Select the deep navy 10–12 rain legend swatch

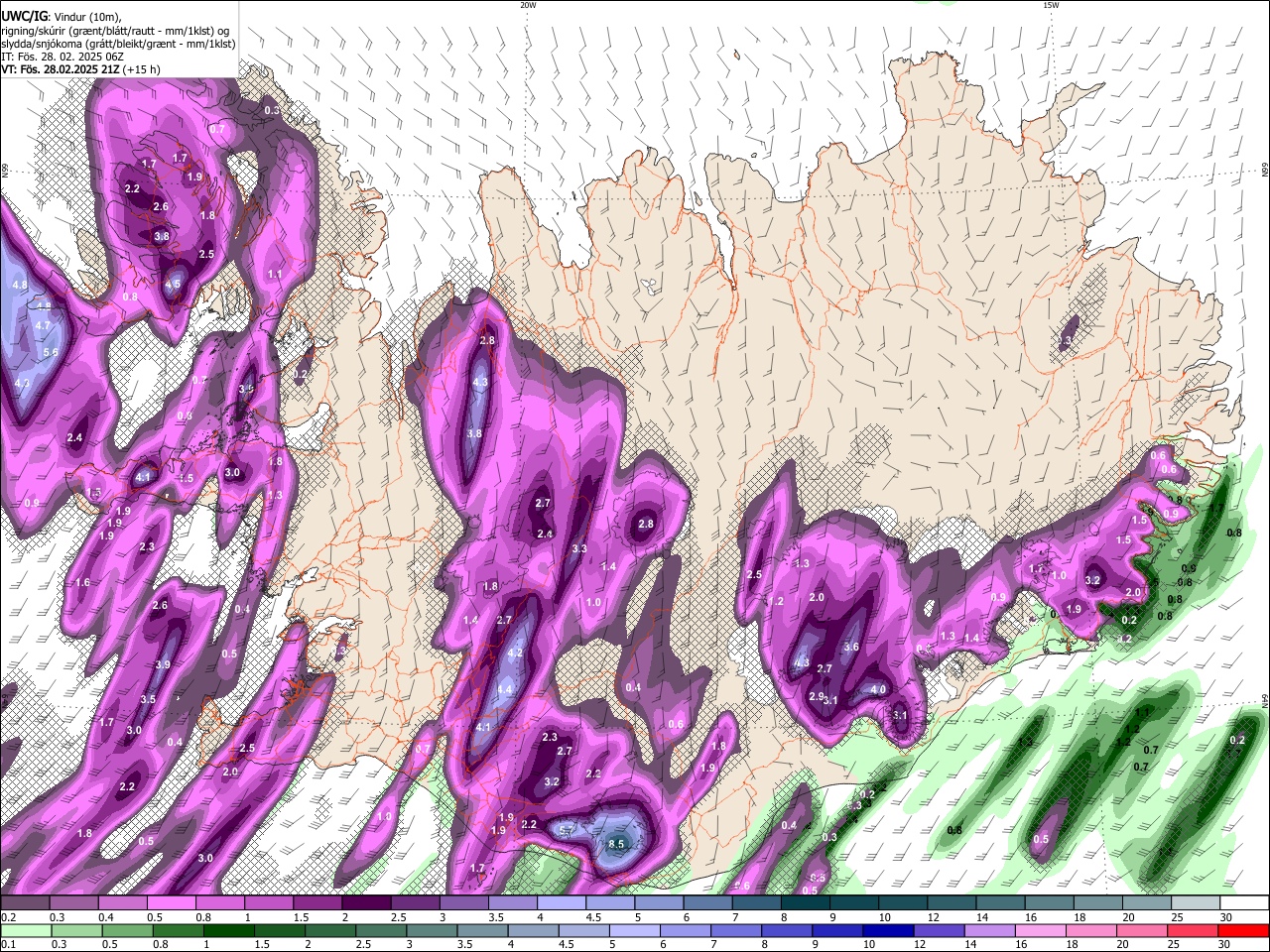[x=890, y=930]
